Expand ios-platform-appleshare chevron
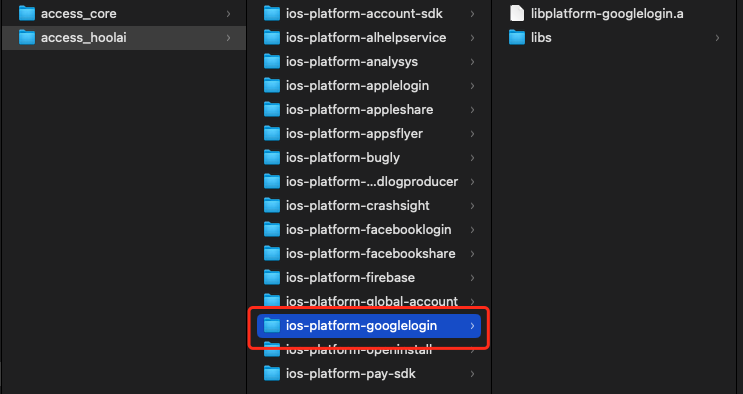743x394 pixels. coord(472,110)
